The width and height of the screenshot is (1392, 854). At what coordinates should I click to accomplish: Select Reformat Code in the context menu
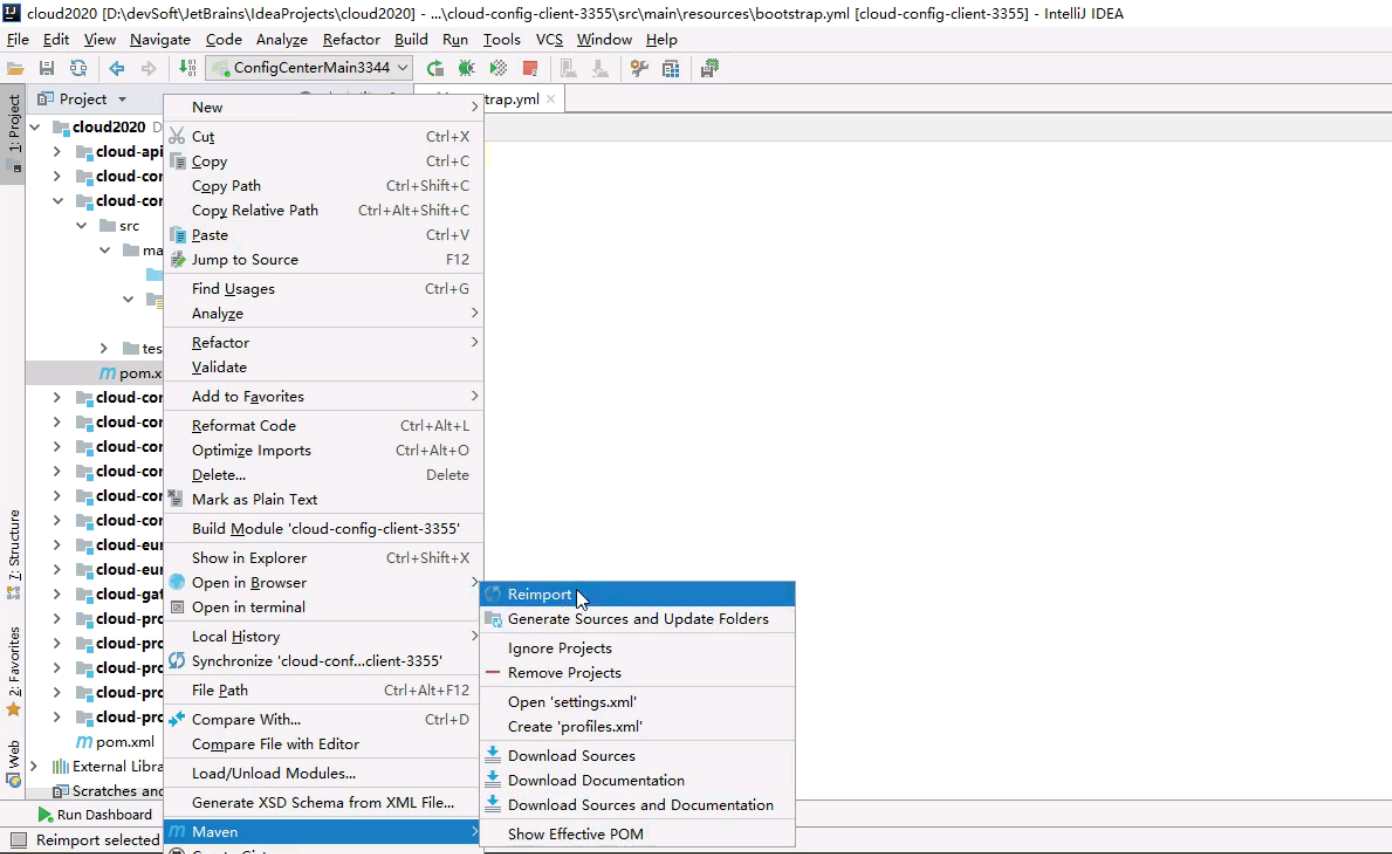click(323, 426)
